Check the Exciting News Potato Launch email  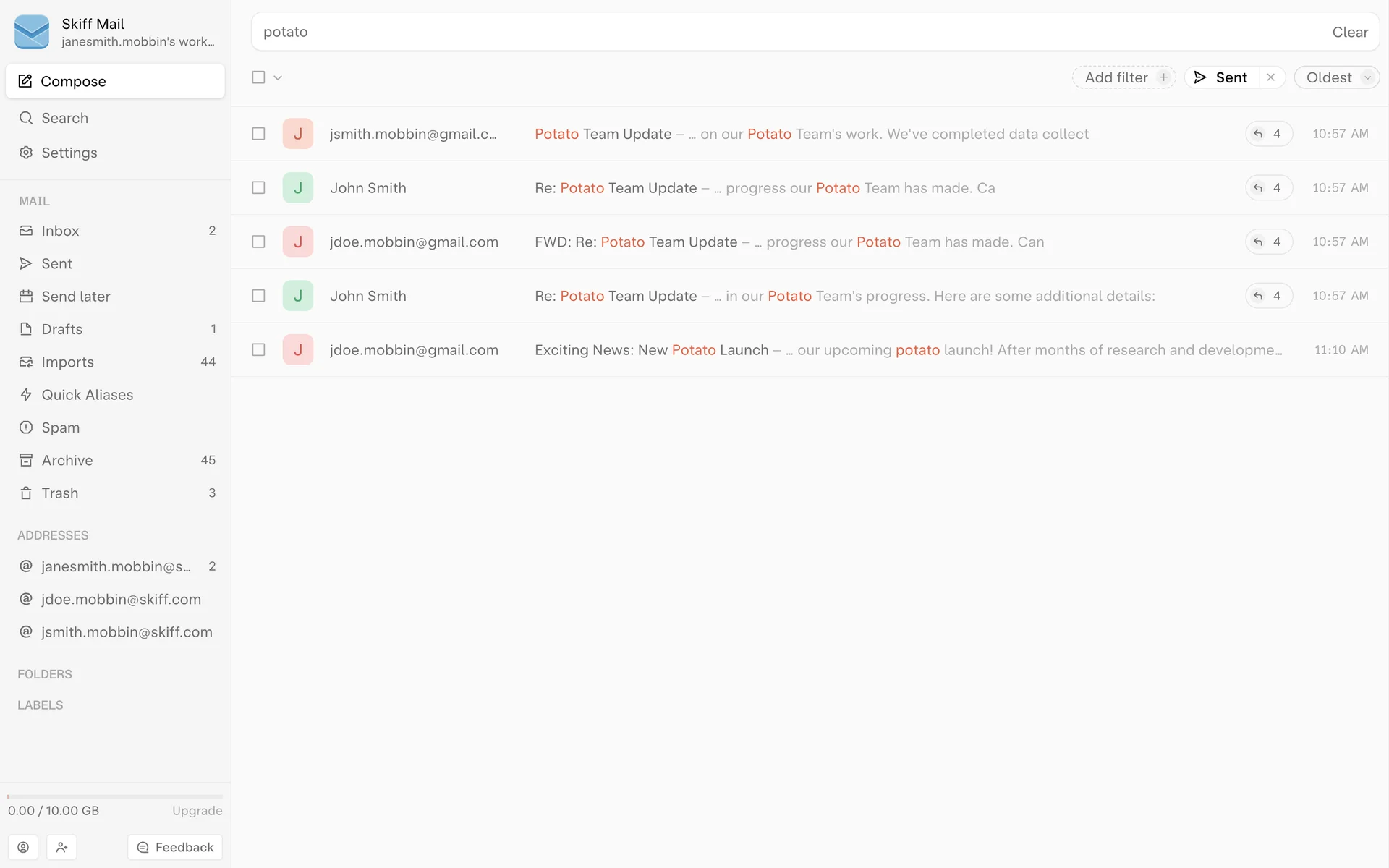[258, 350]
